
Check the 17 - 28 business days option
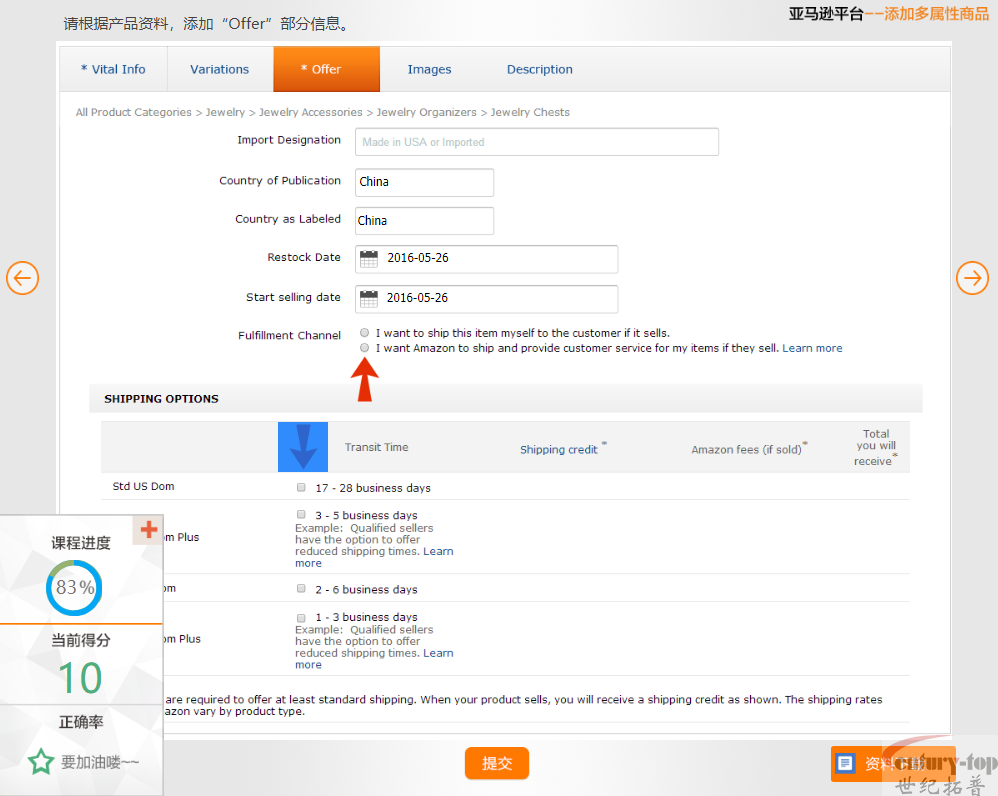pos(301,487)
